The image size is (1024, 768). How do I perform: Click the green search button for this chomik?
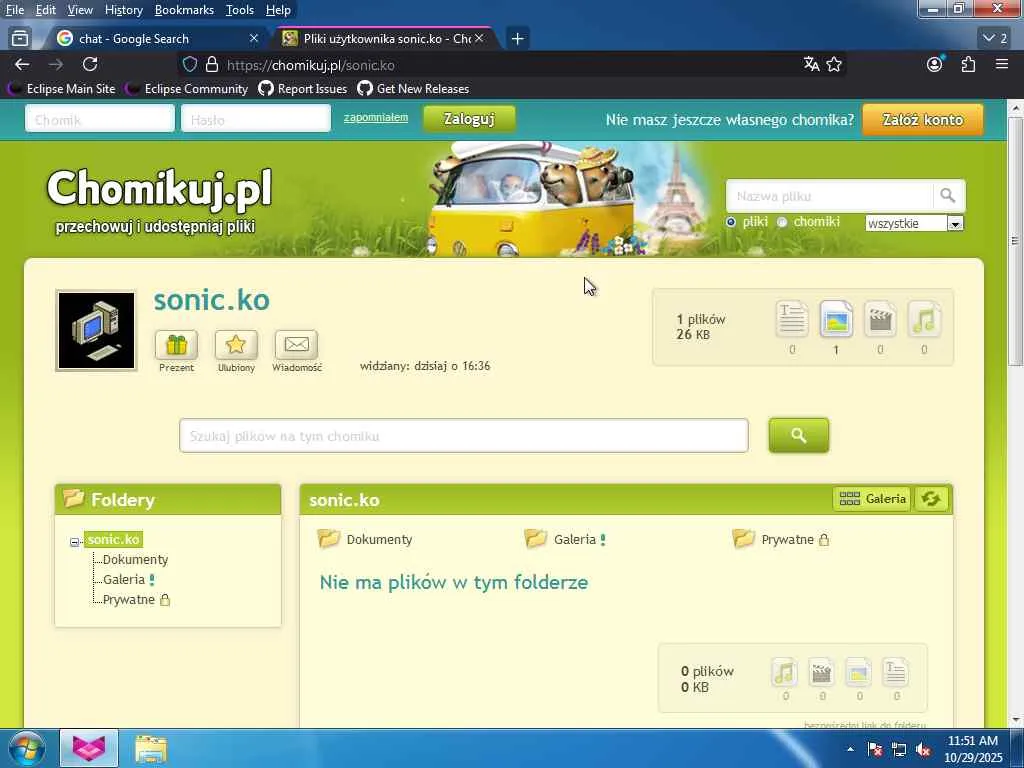click(799, 436)
